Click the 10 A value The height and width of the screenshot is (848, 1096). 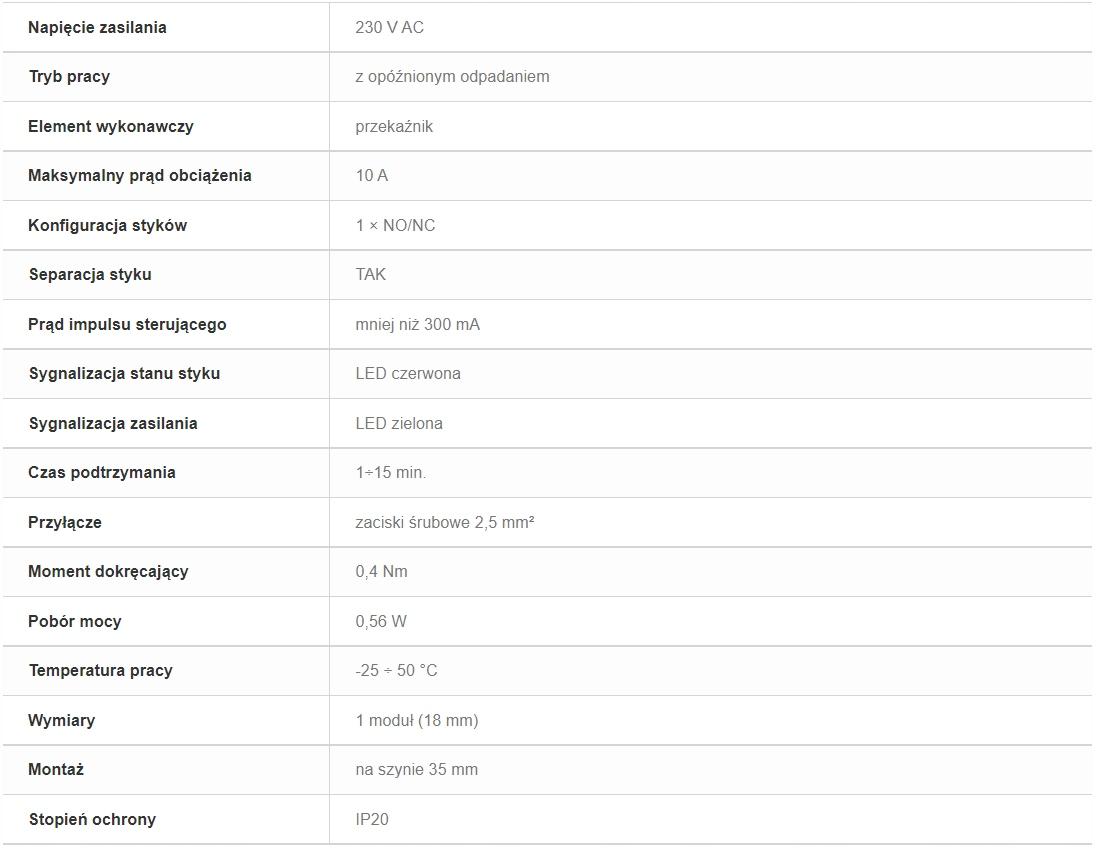tap(372, 175)
